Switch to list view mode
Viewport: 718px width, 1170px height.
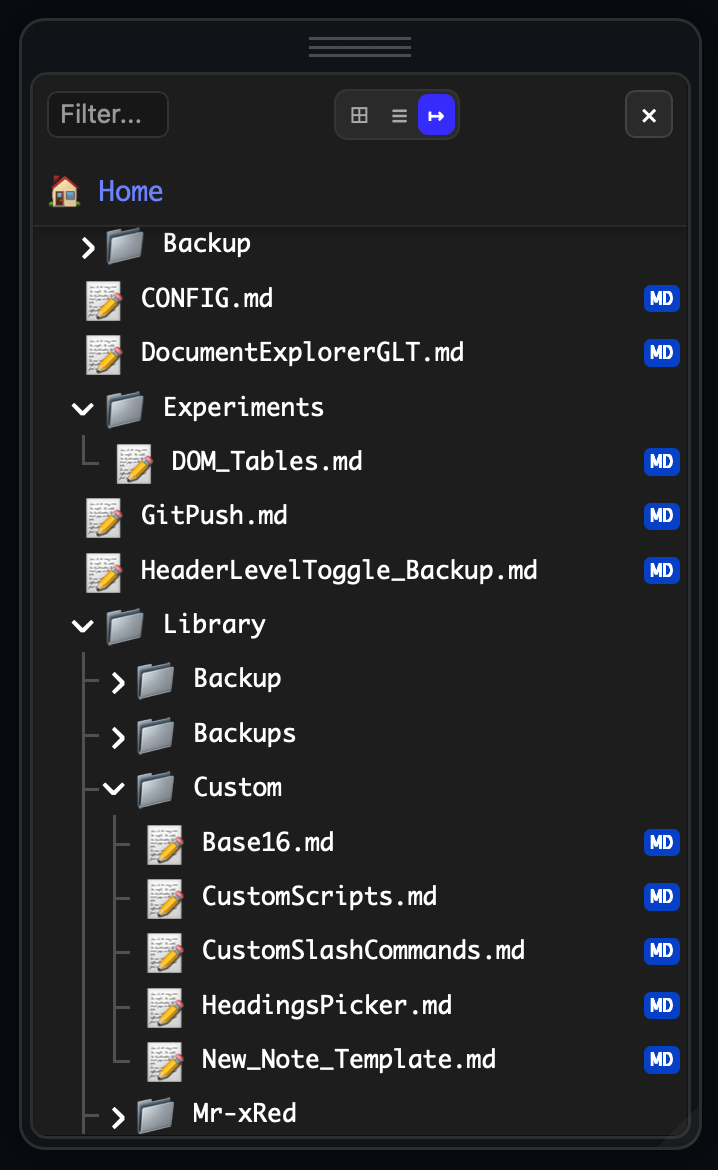[x=399, y=116]
